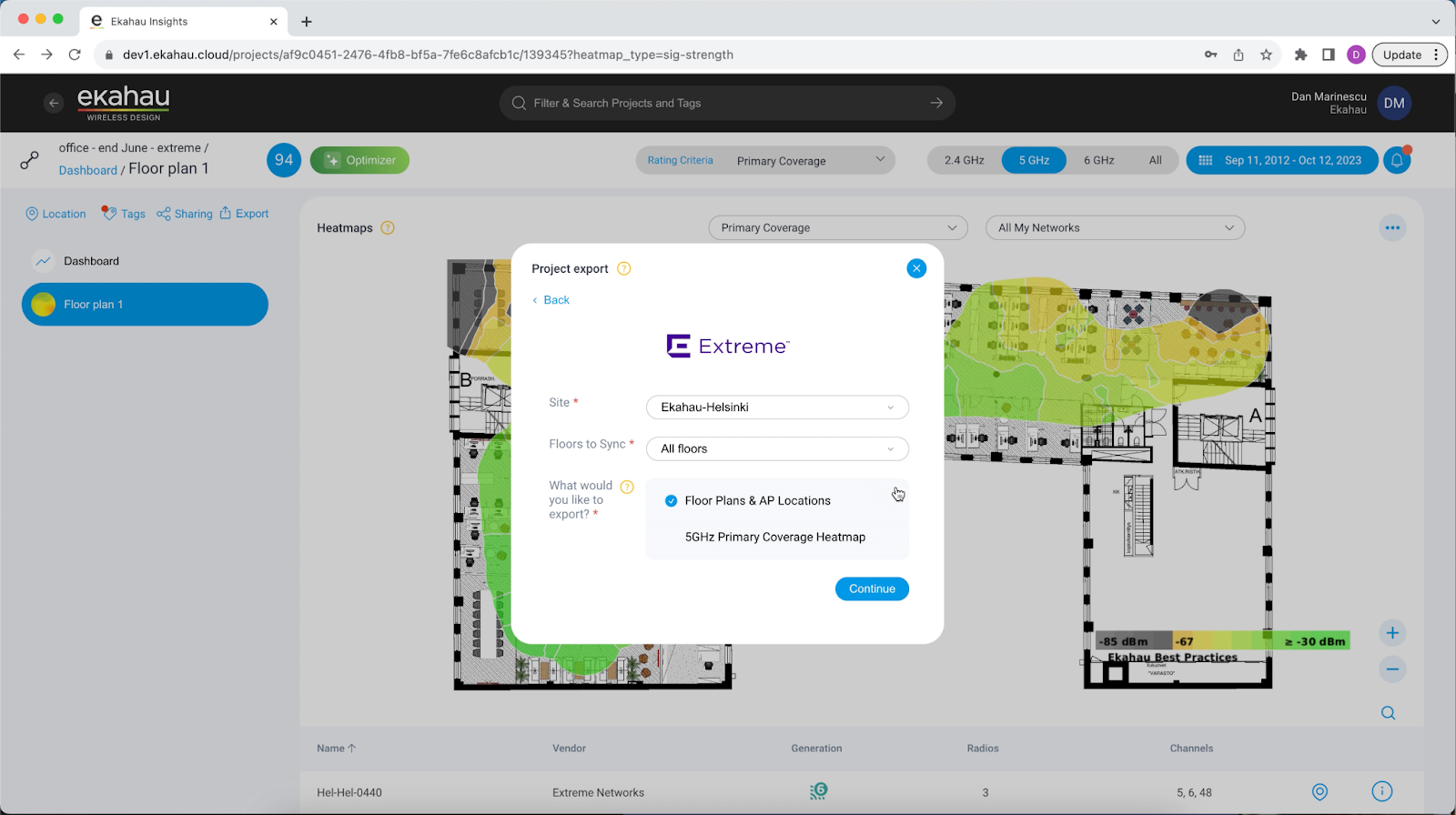
Task: Expand the All My Networks dropdown
Action: point(1115,228)
